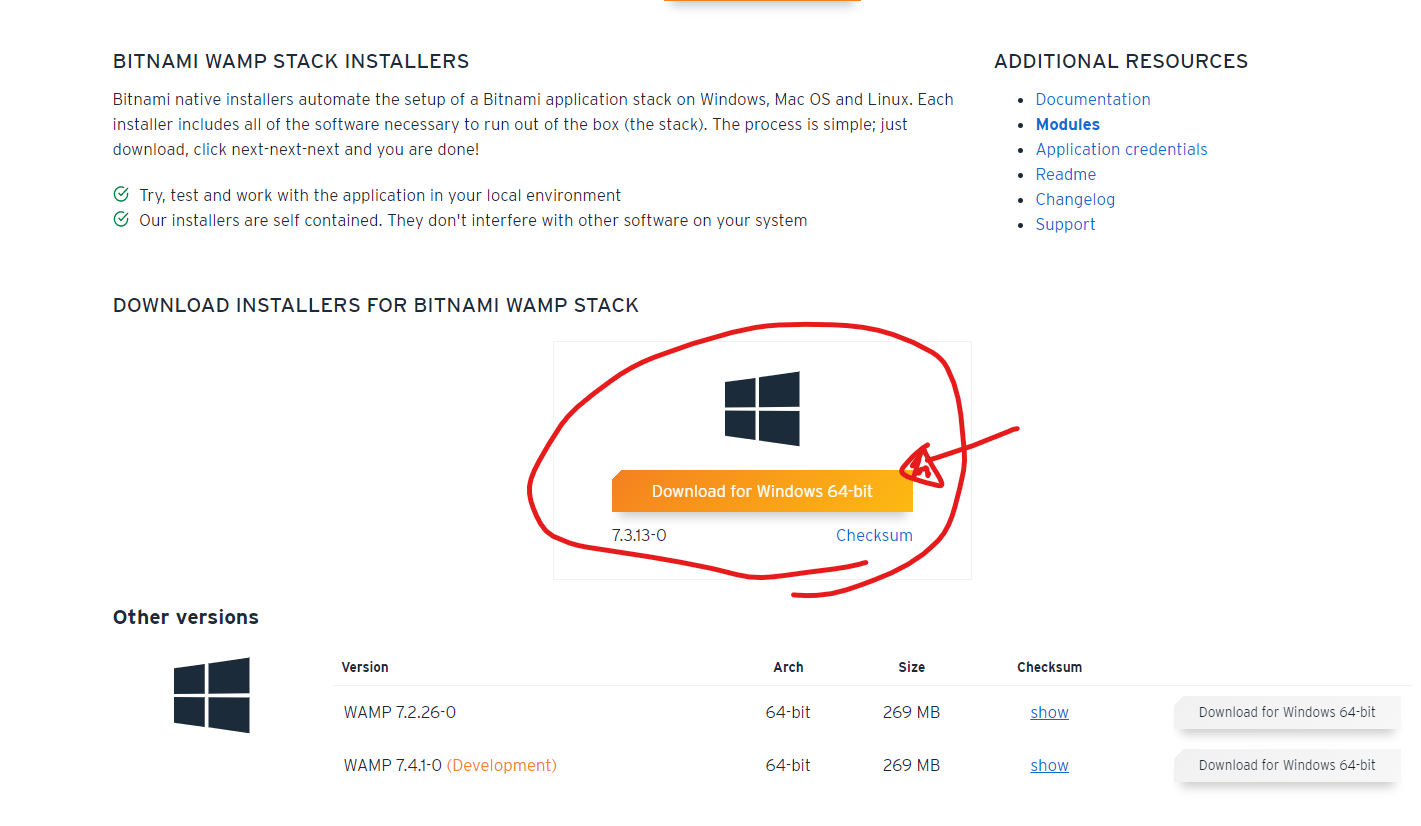Download WAMP 7.2.26-0 for Windows 64-bit
Screen dimensions: 1421x826
click(x=1287, y=712)
